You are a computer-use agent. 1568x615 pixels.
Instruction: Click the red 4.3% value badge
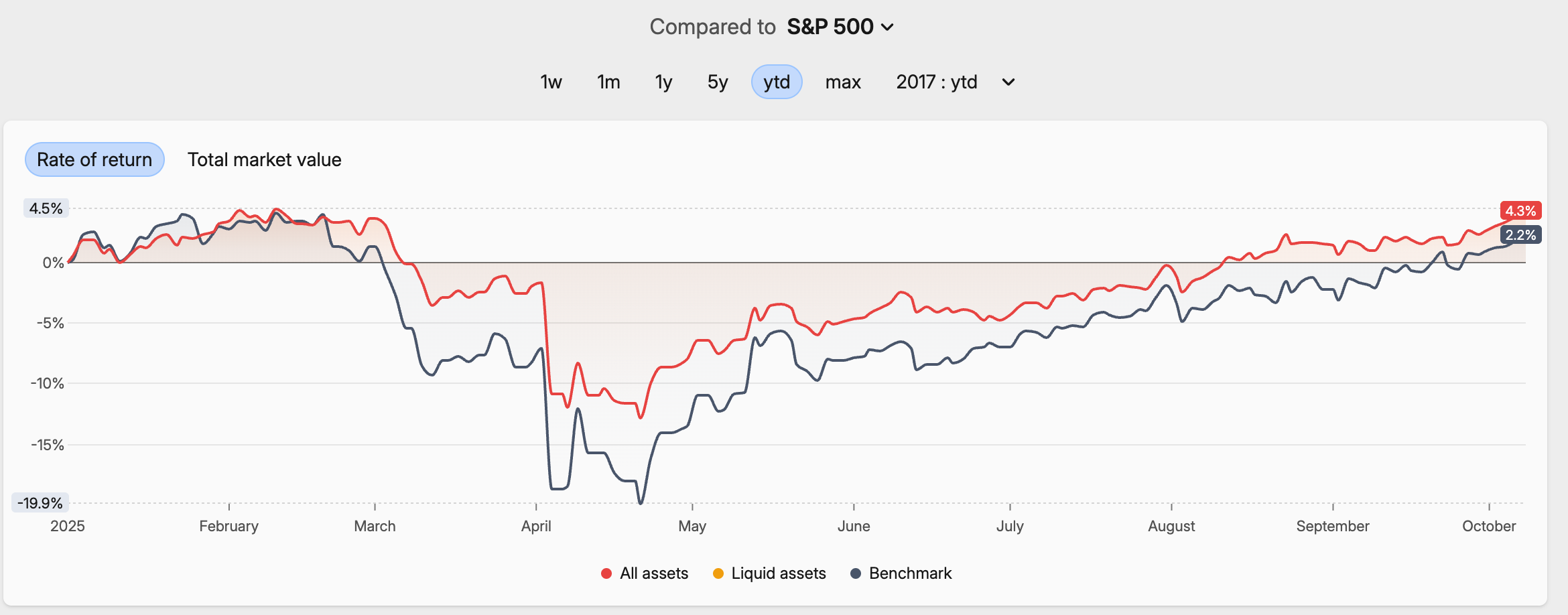(1520, 211)
